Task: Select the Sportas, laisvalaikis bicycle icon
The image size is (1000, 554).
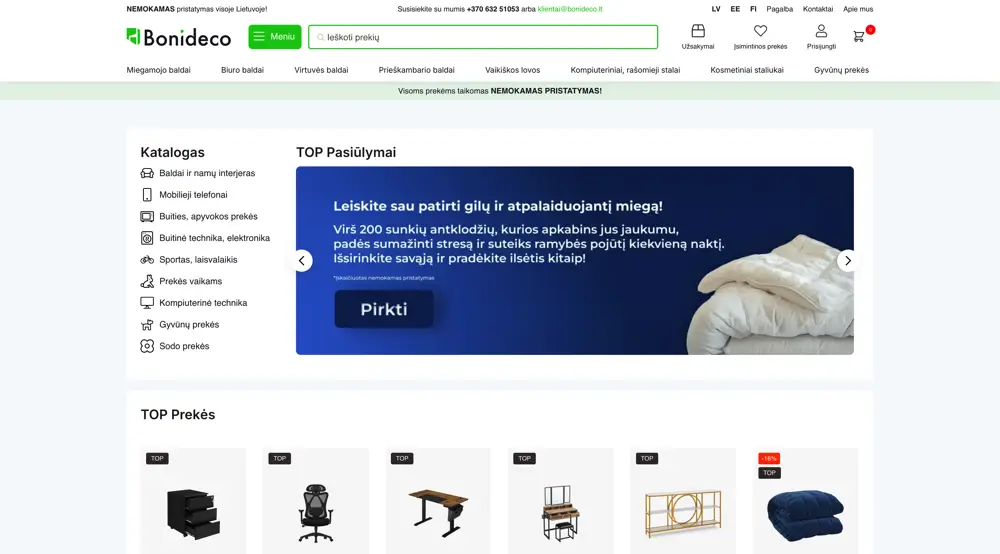Action: [147, 259]
